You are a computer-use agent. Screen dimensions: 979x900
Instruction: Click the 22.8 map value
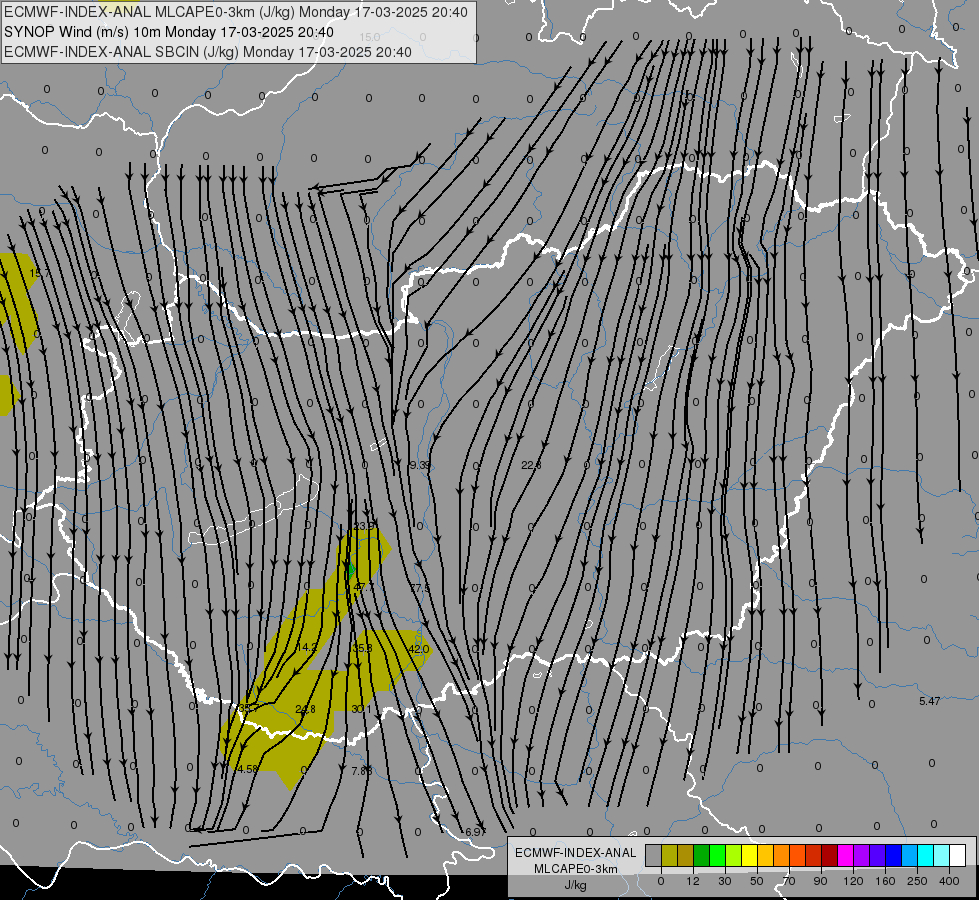coord(531,465)
